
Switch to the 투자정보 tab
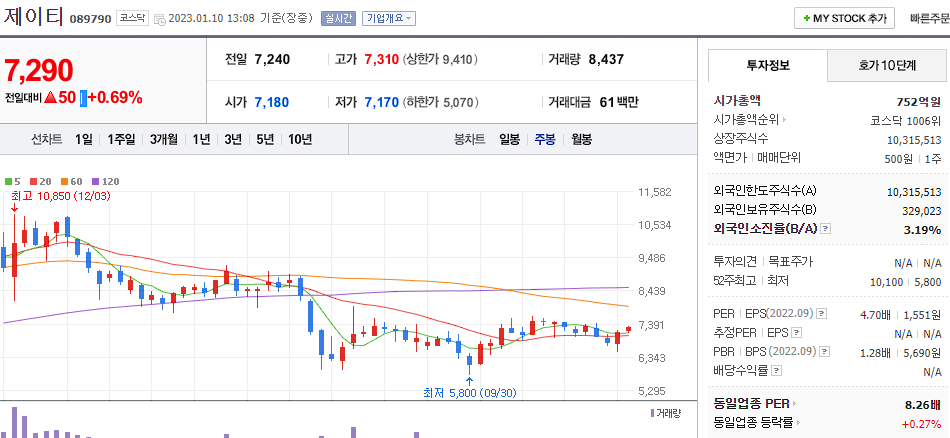point(768,65)
